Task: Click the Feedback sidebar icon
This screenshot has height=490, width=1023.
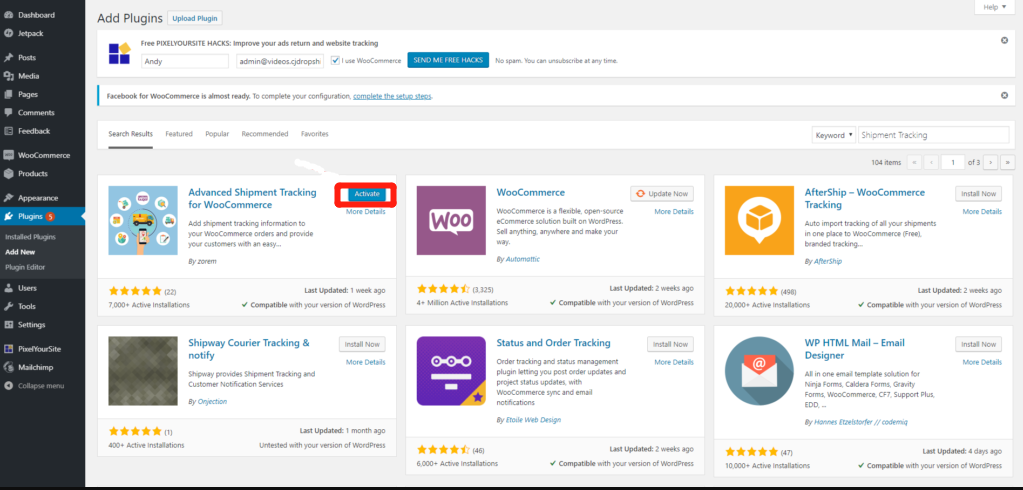Action: pos(8,130)
